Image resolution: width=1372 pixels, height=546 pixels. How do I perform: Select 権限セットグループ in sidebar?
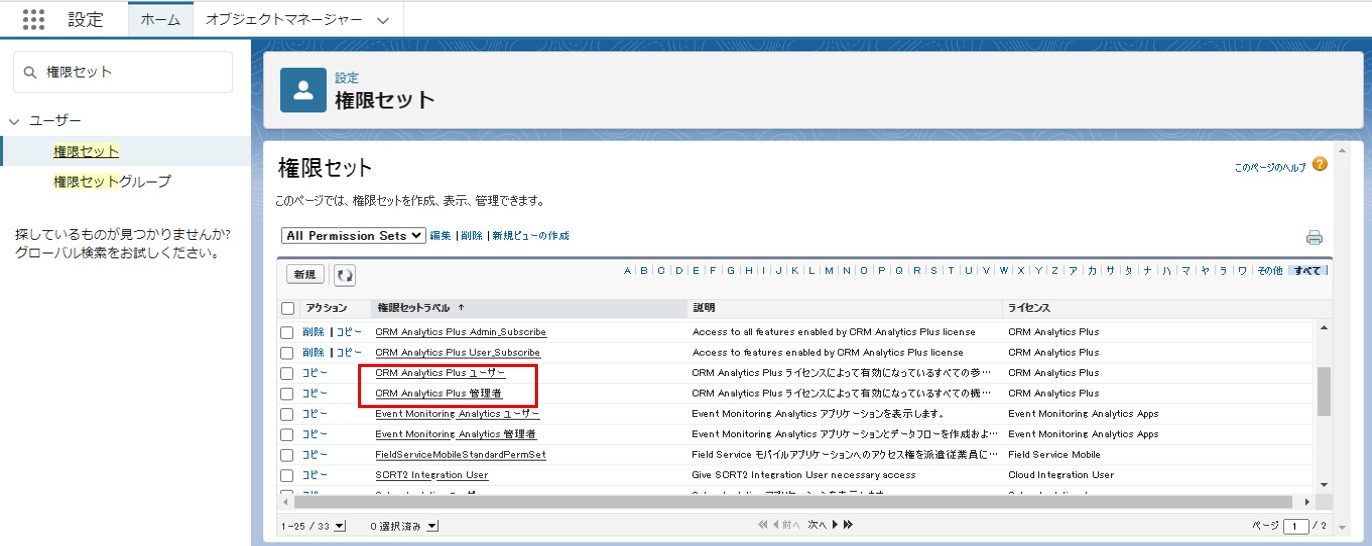point(112,182)
